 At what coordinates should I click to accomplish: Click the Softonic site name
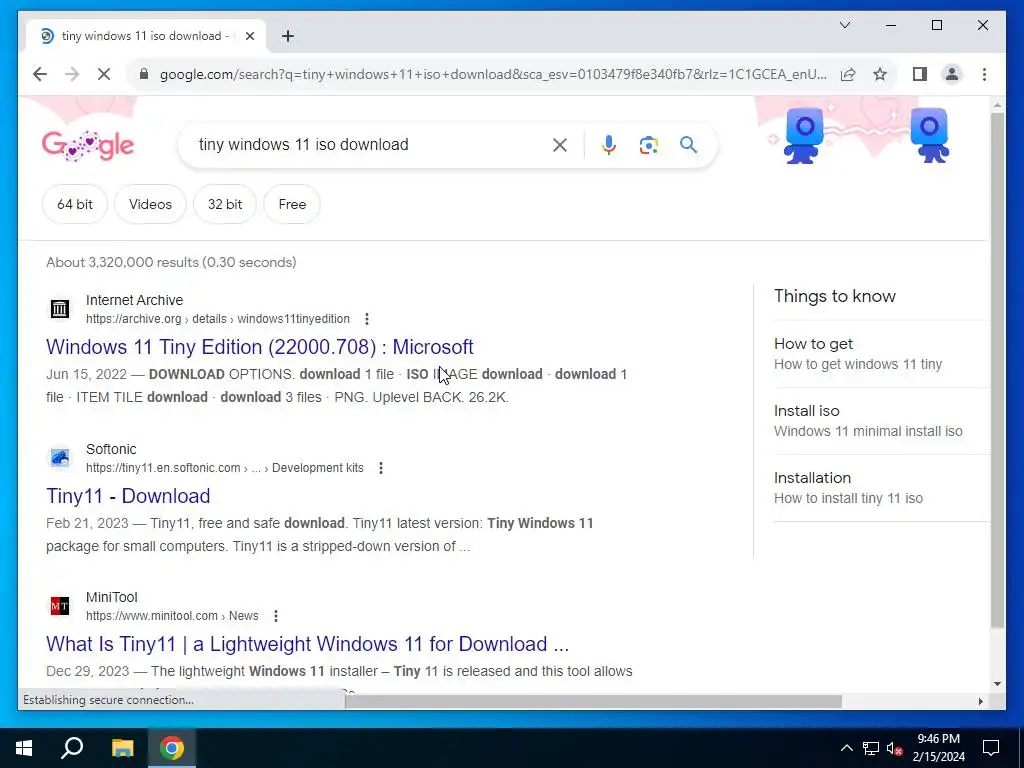111,449
